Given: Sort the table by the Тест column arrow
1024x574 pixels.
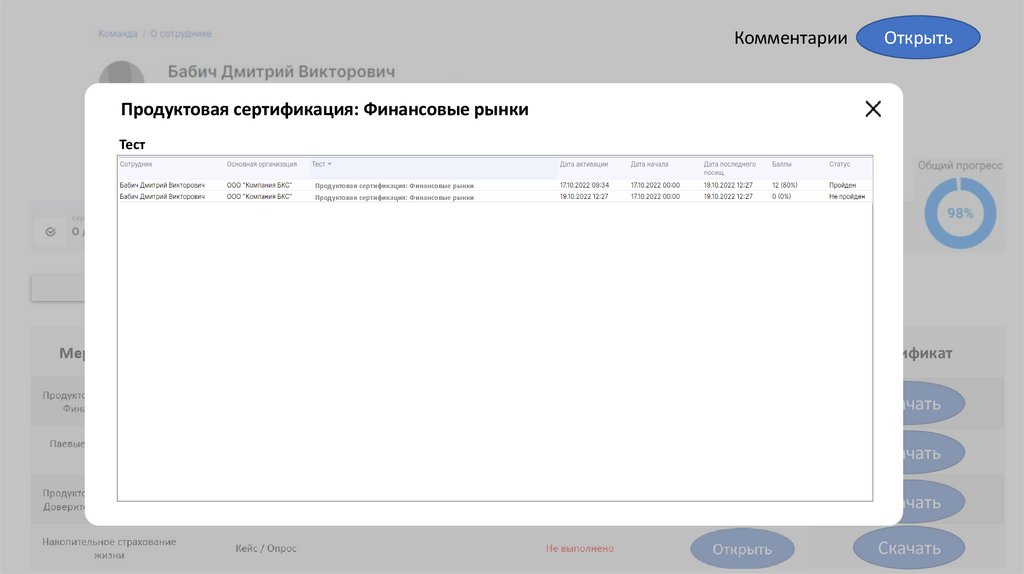Looking at the screenshot, I should [x=329, y=165].
